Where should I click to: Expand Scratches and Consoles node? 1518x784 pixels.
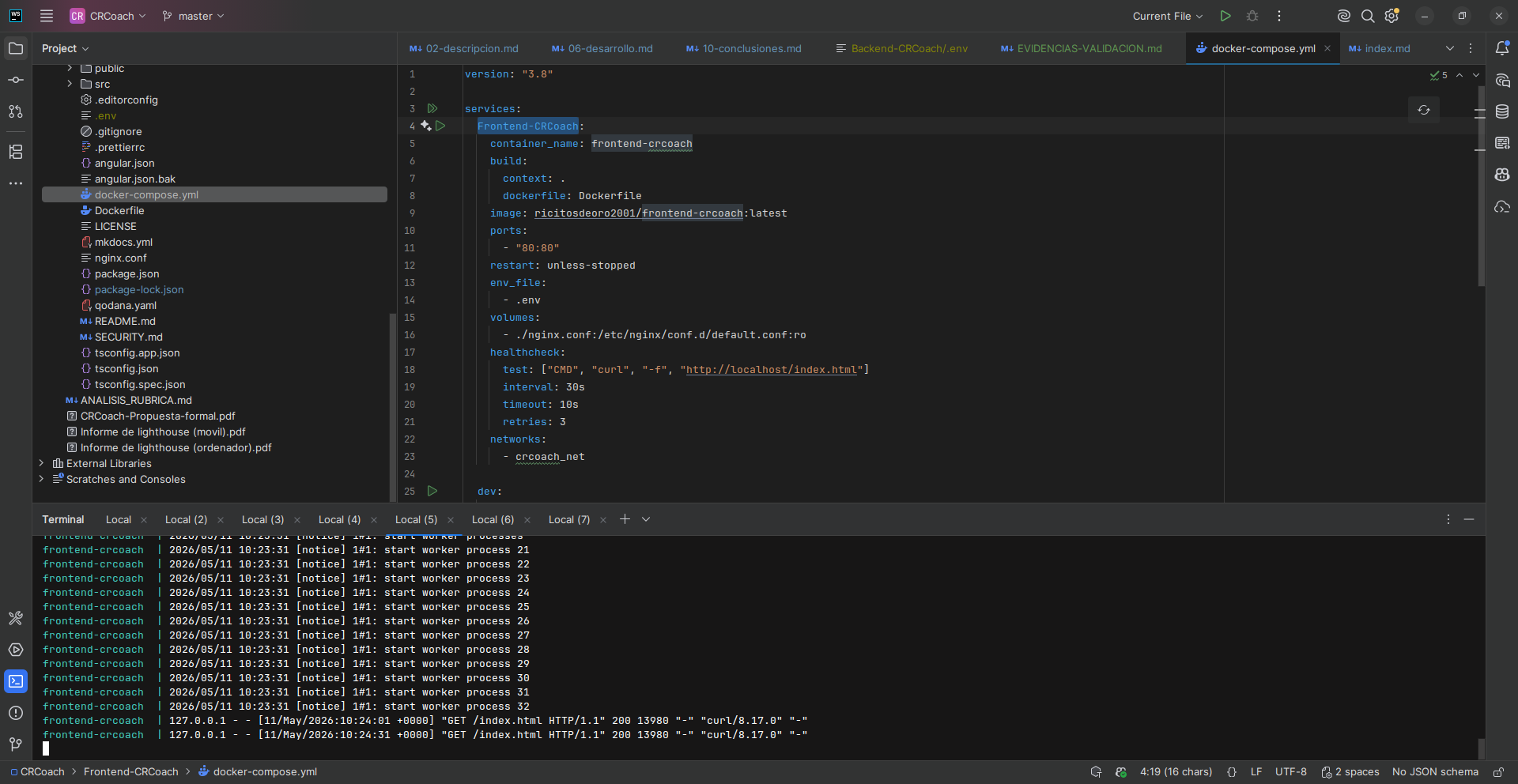(41, 479)
